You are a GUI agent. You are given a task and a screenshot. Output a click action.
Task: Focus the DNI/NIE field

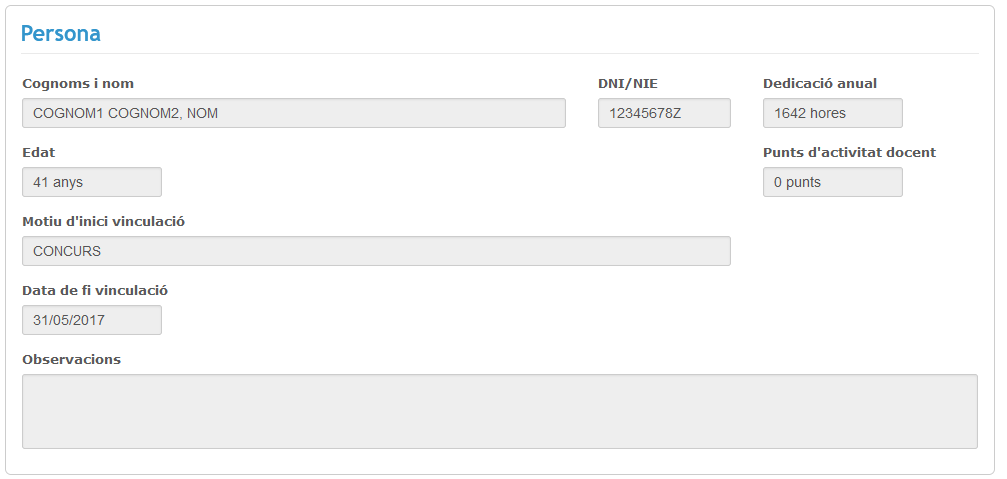coord(664,113)
